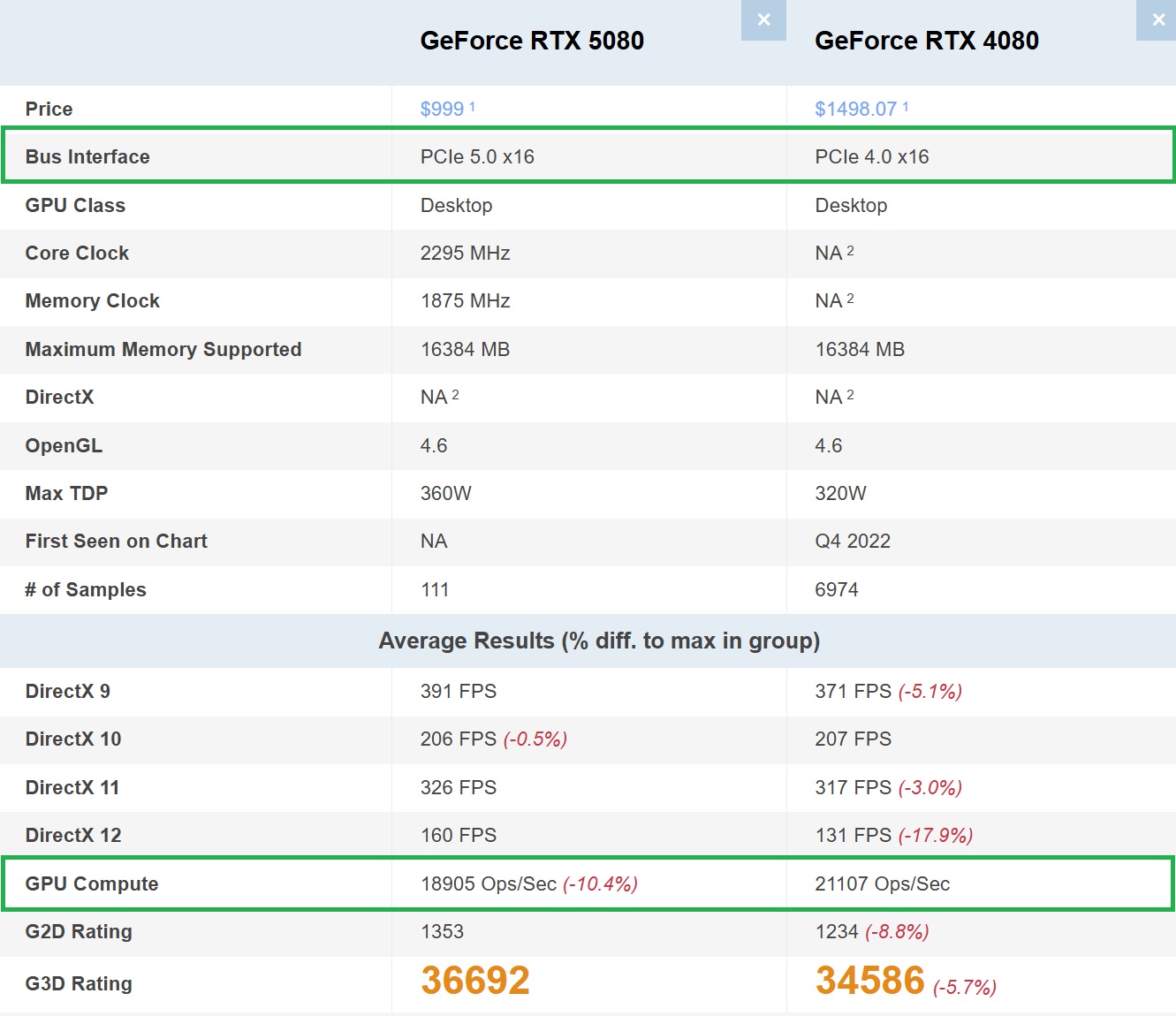Click the GeForce RTX 4080 column header
The width and height of the screenshot is (1176, 1016).
(927, 41)
